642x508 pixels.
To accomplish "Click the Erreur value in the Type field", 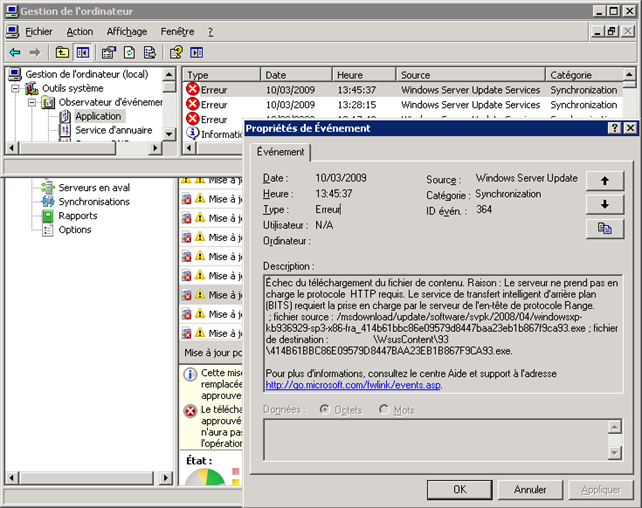I will 328,210.
